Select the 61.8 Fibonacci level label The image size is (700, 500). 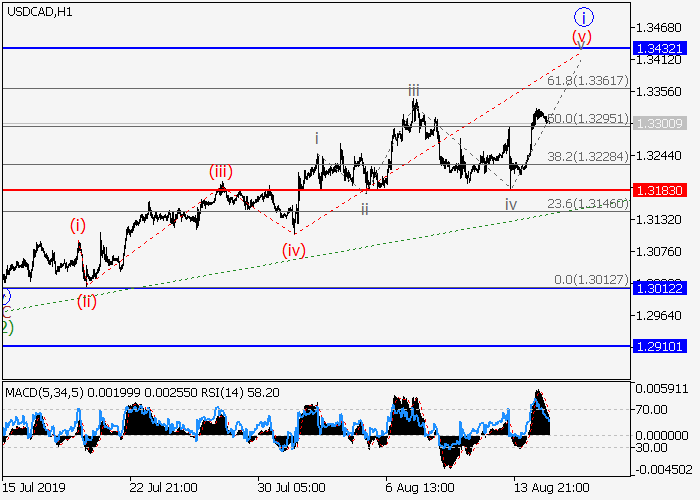pos(590,80)
